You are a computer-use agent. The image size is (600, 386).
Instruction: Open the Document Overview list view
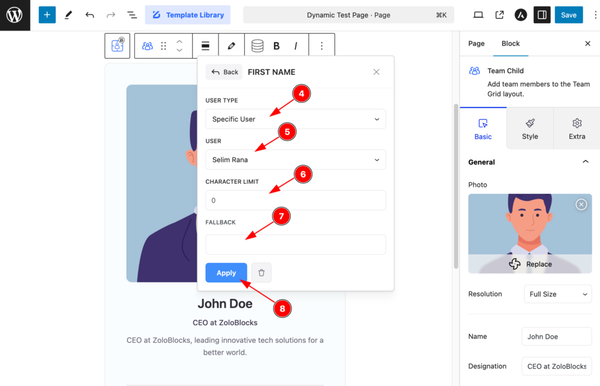click(132, 15)
